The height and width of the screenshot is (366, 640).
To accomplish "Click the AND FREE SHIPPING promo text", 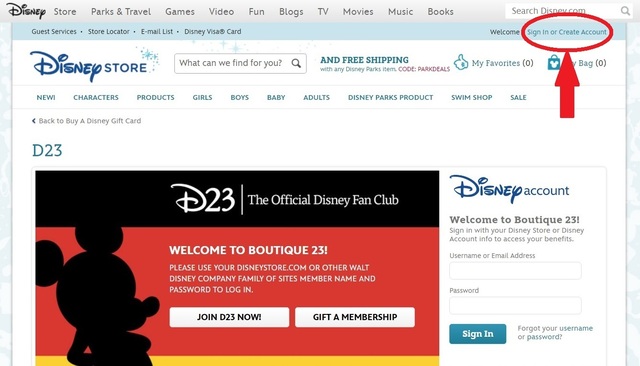I will point(364,60).
